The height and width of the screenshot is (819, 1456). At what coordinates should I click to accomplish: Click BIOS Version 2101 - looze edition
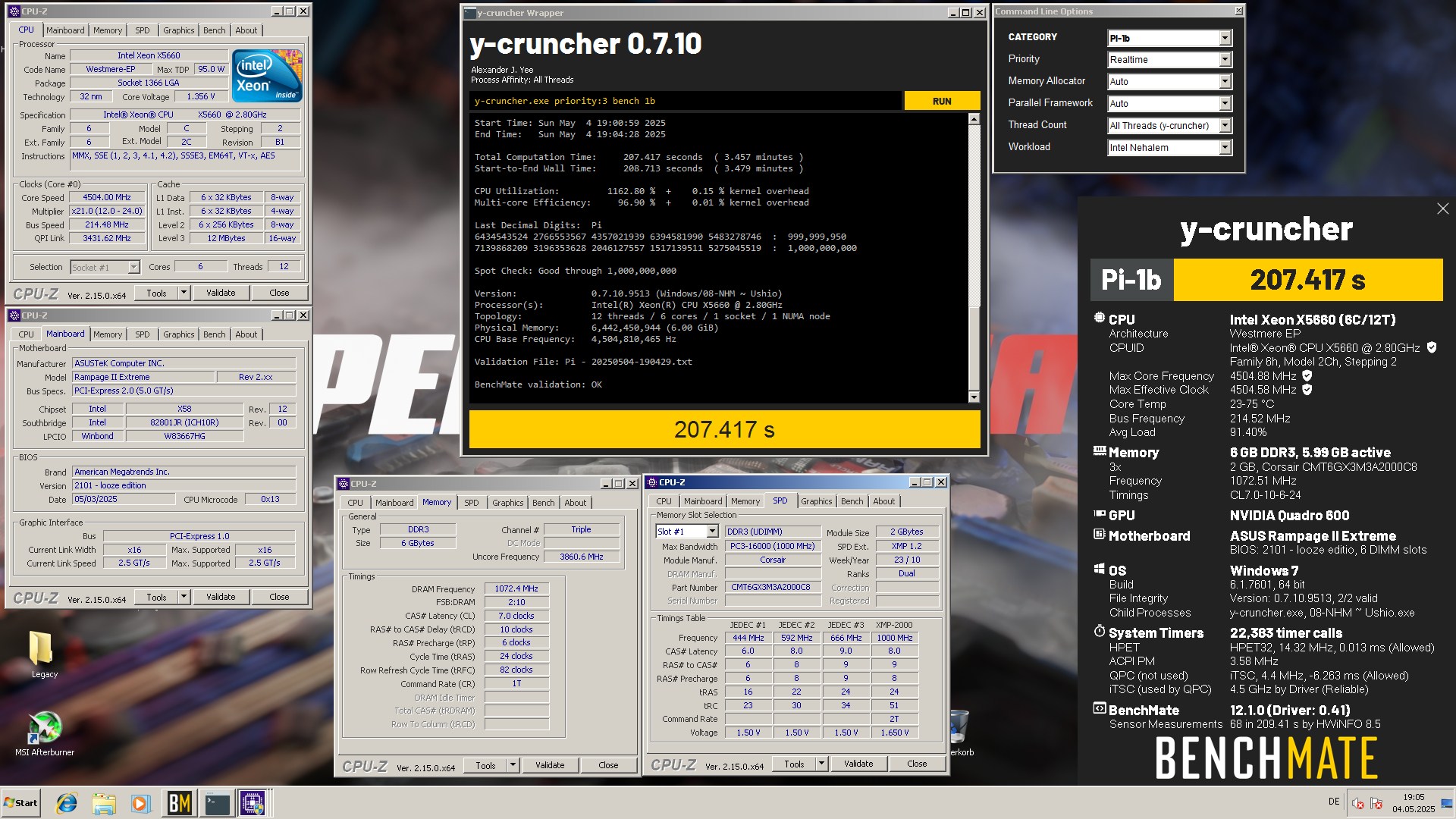click(184, 486)
